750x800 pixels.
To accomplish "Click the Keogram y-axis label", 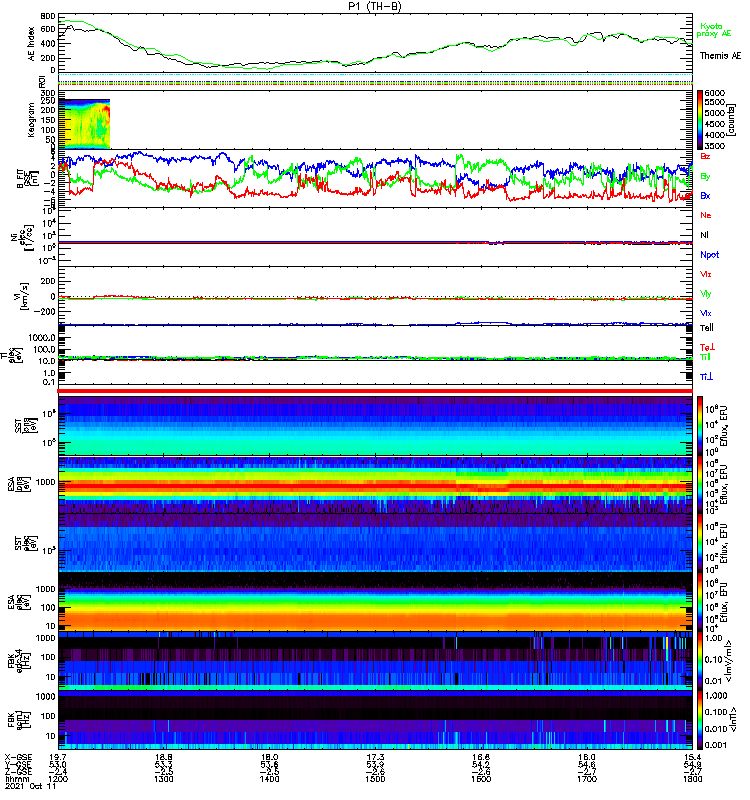I will pos(32,120).
